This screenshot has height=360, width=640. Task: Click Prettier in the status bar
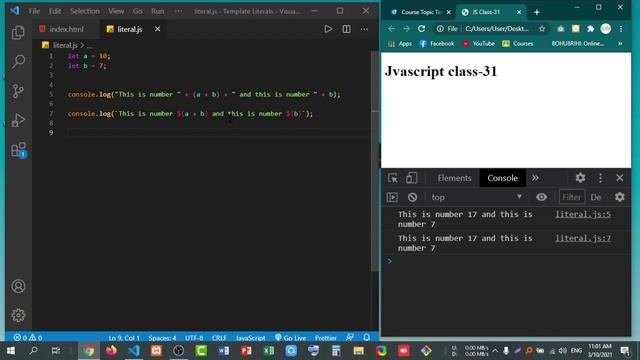(x=325, y=338)
